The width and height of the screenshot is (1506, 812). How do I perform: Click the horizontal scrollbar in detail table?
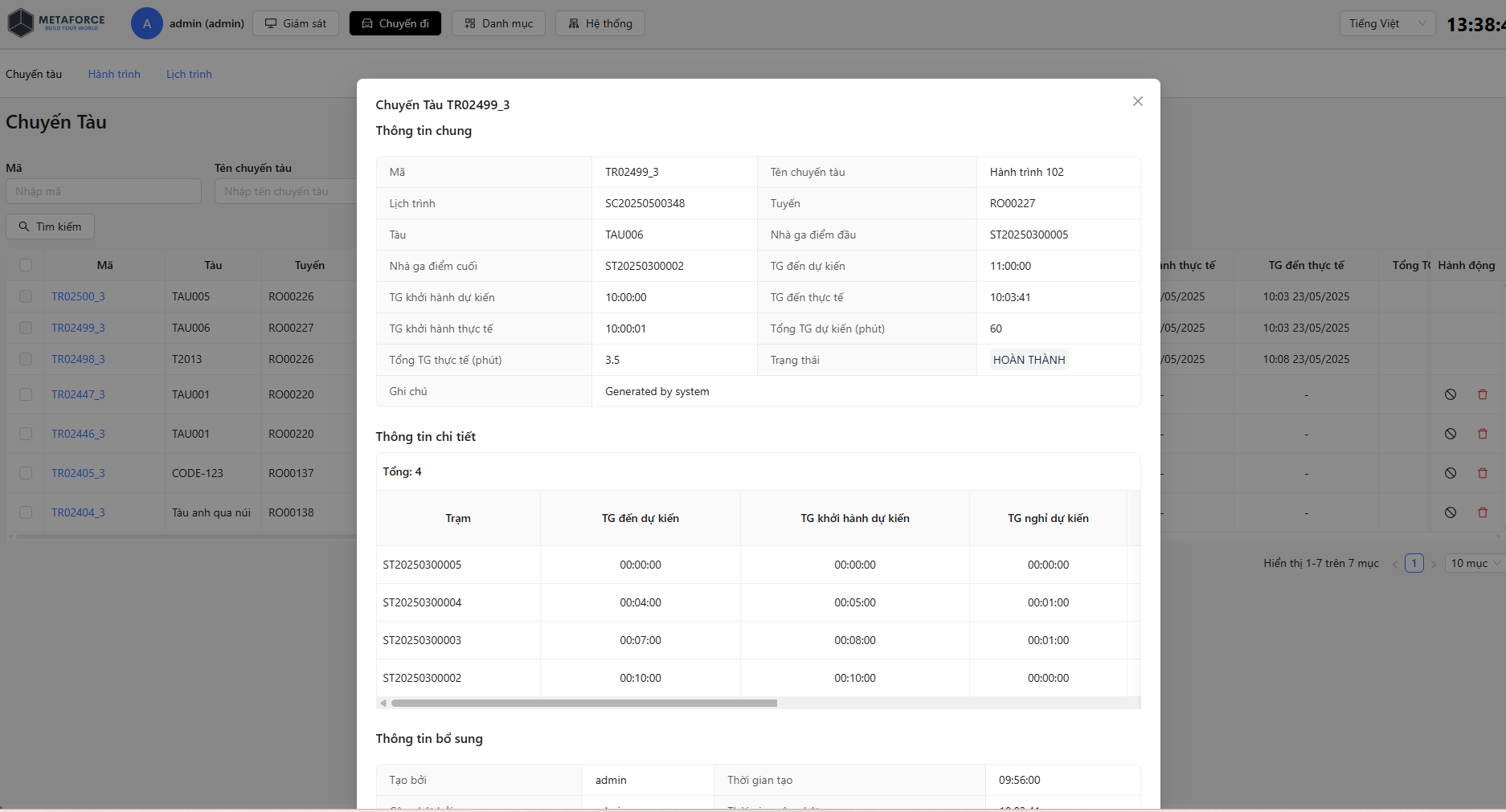click(x=583, y=703)
